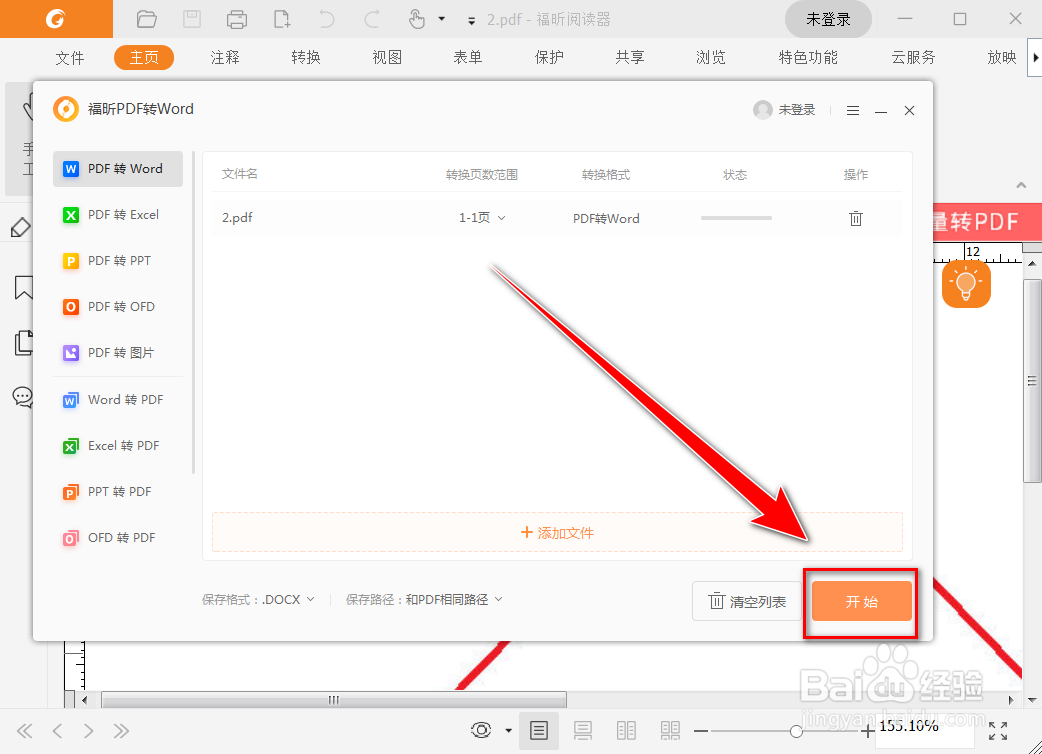The image size is (1042, 754).
Task: Switch to the 主页 tab
Action: 144,58
